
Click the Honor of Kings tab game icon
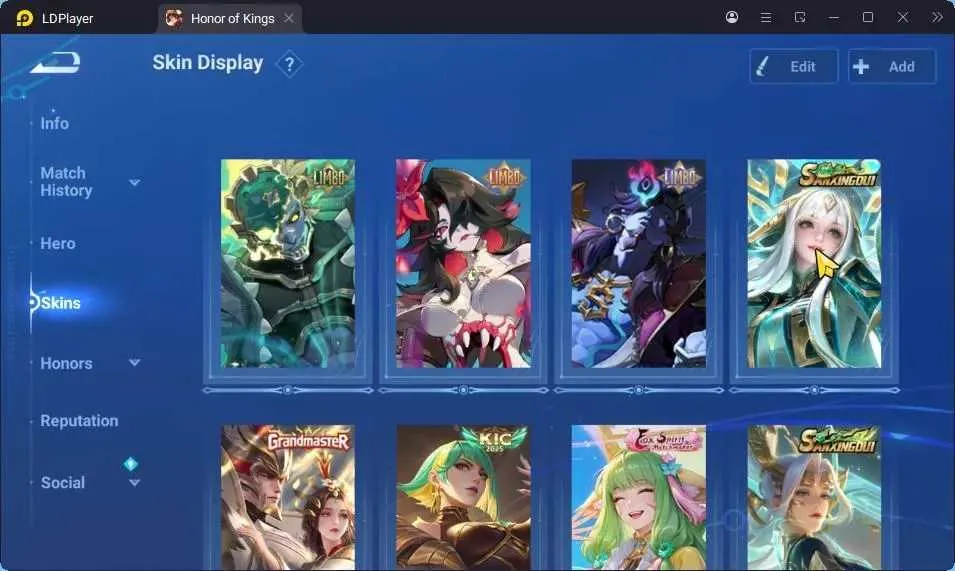174,18
